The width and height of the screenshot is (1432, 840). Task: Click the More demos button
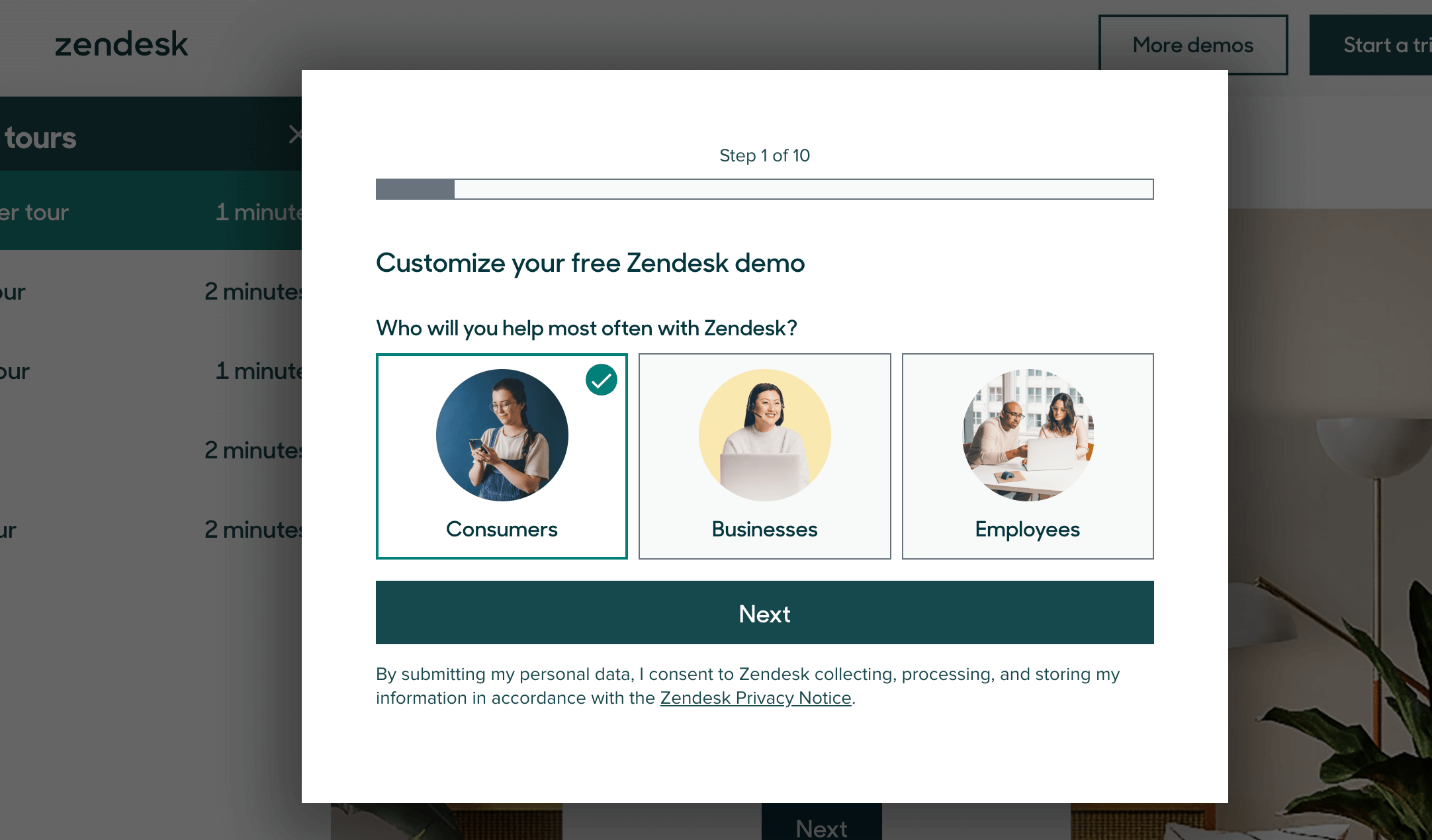(x=1192, y=43)
